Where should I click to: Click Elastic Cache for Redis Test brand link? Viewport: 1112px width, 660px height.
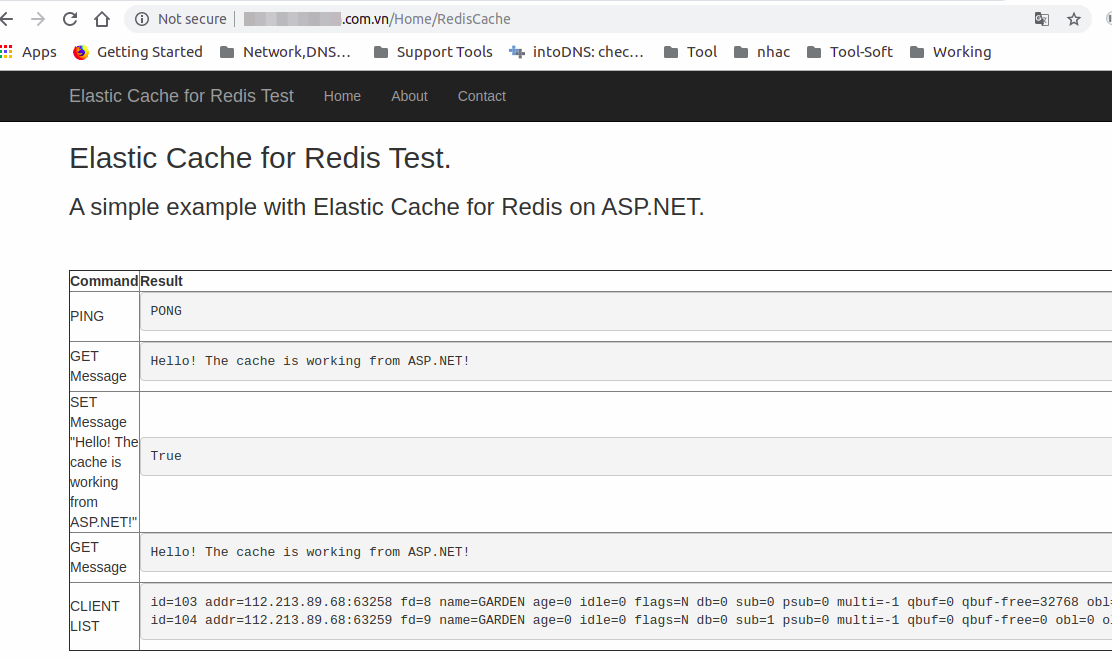[181, 96]
